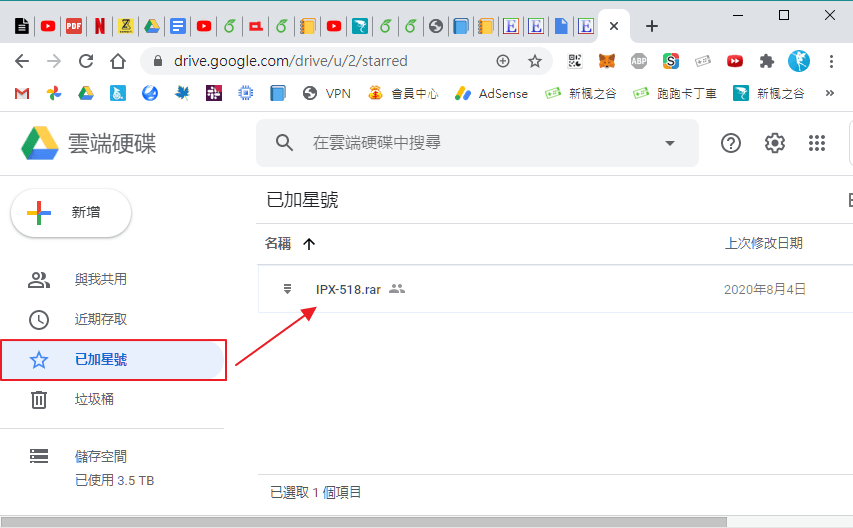
Task: Click the Drive search magnifier icon
Action: click(x=284, y=143)
